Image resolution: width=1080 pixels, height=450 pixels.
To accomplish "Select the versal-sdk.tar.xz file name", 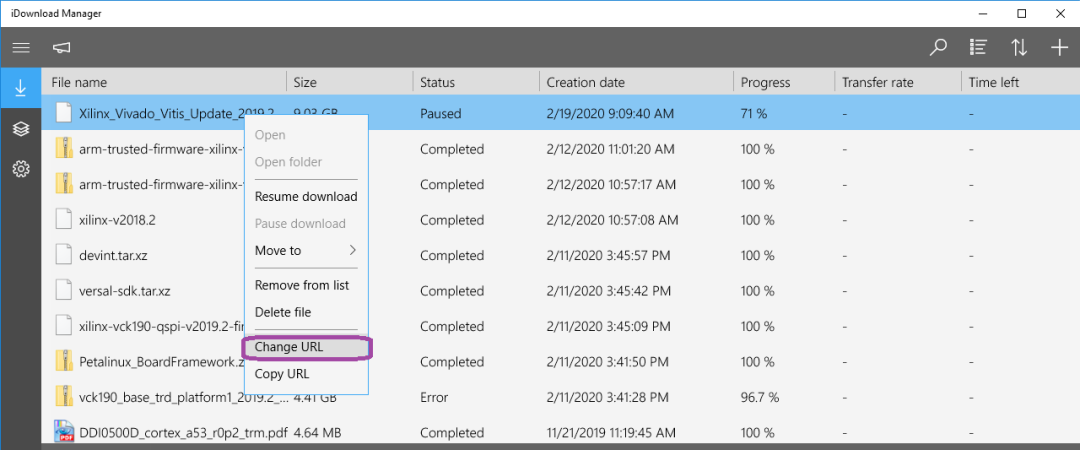I will 125,291.
